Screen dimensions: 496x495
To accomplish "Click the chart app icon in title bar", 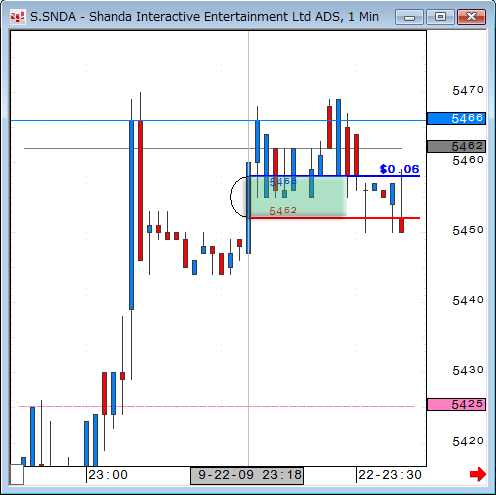I will tap(17, 17).
